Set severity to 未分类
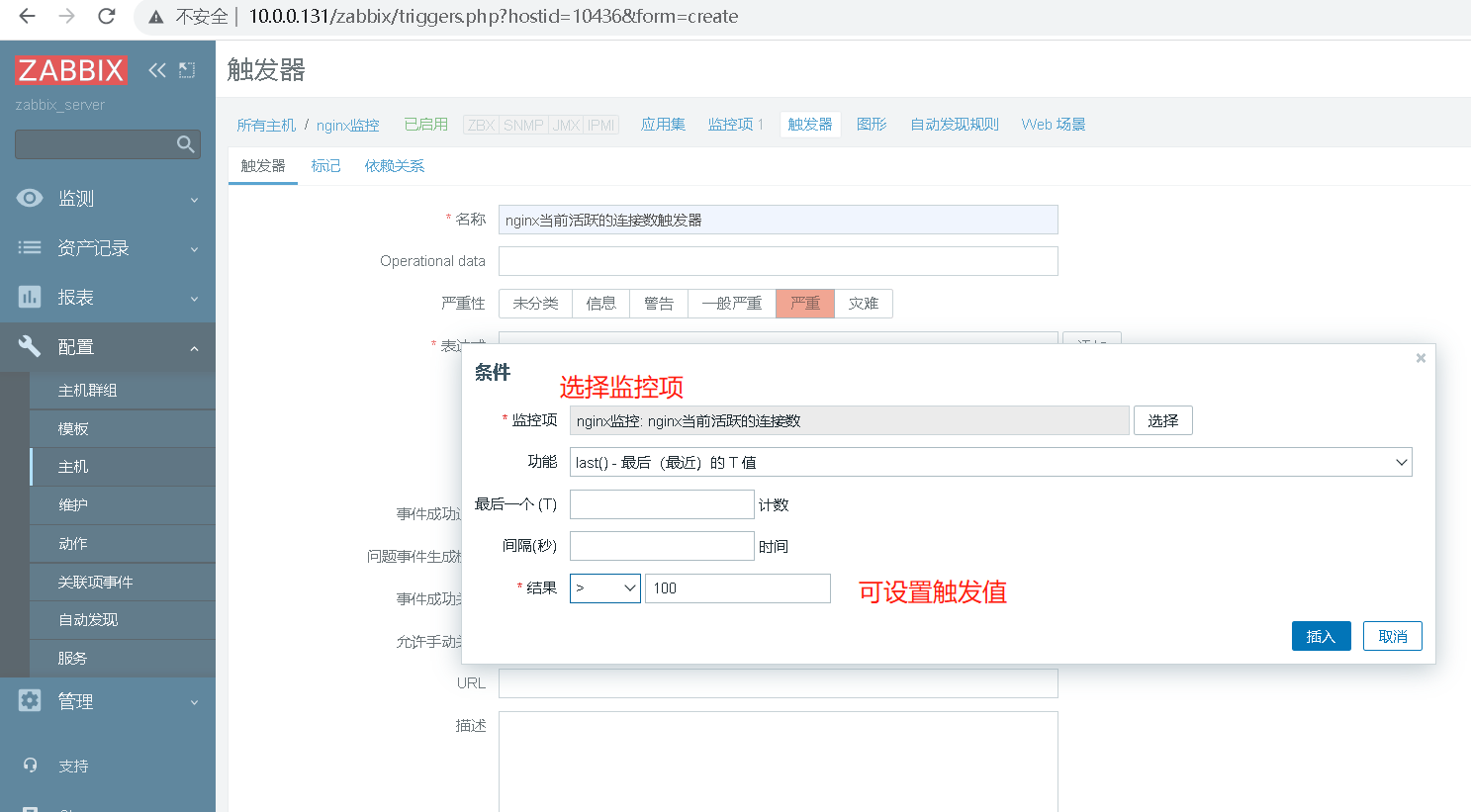Viewport: 1471px width, 812px height. click(x=535, y=304)
